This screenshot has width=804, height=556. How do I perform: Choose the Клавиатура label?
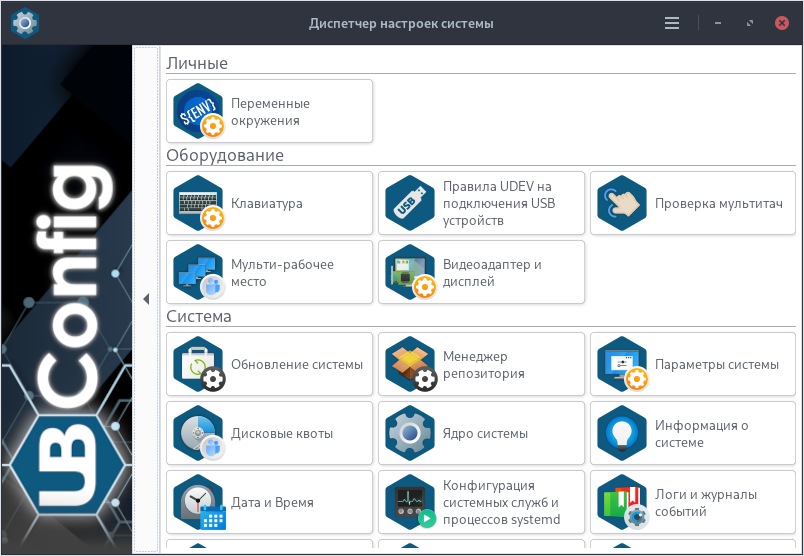pyautogui.click(x=267, y=203)
